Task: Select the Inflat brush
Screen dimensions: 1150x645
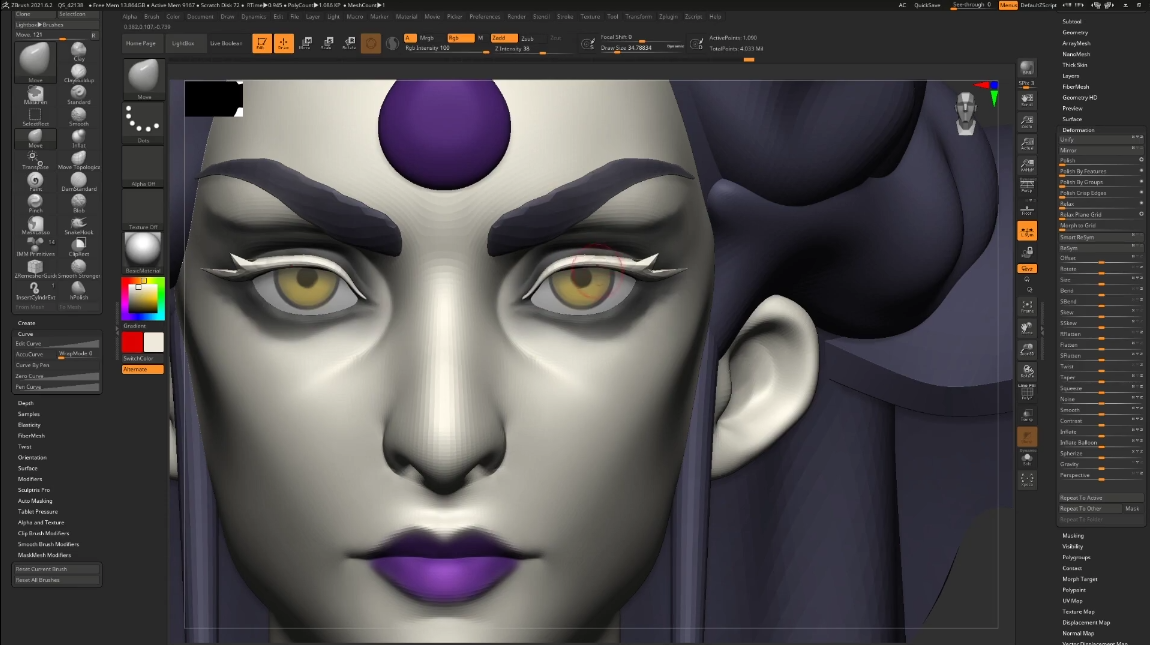Action: click(78, 138)
